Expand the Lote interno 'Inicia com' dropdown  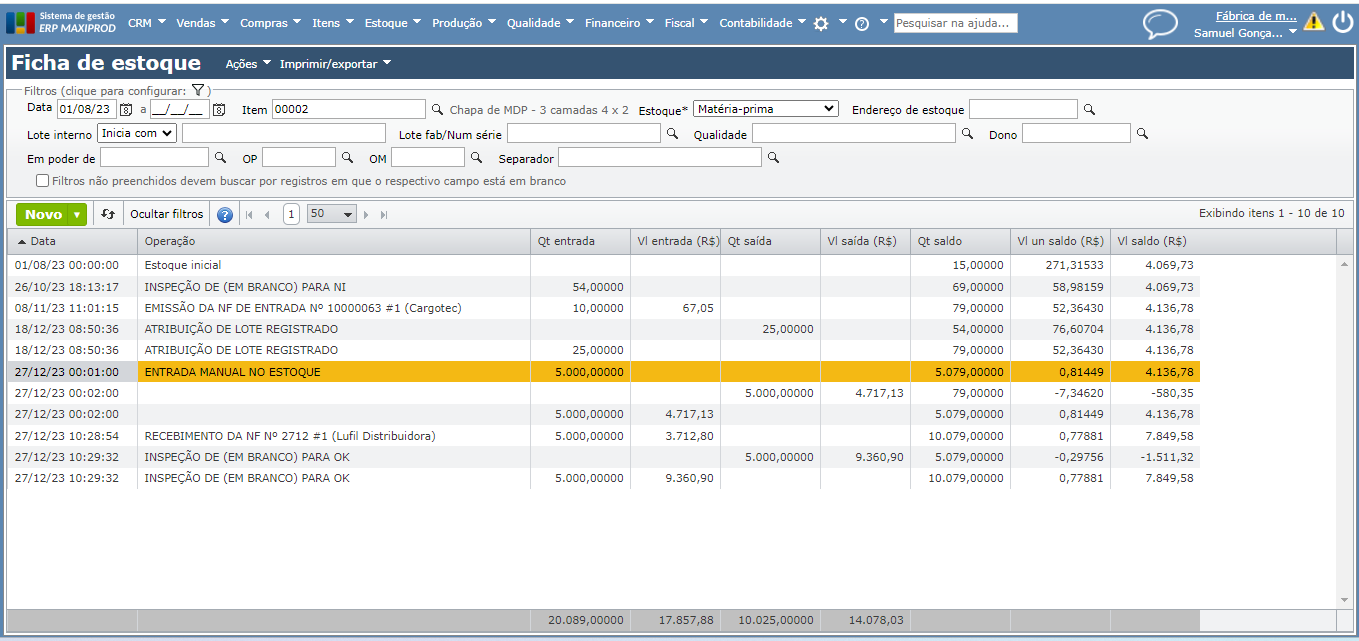(x=137, y=133)
